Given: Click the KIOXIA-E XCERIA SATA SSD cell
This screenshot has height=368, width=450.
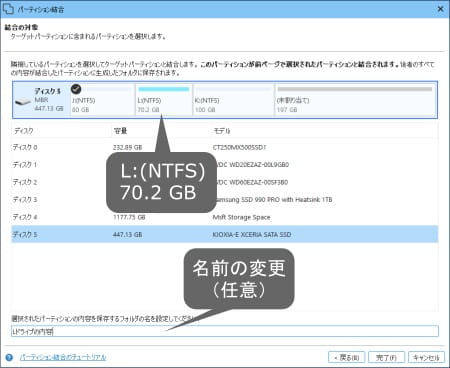Looking at the screenshot, I should pos(252,235).
